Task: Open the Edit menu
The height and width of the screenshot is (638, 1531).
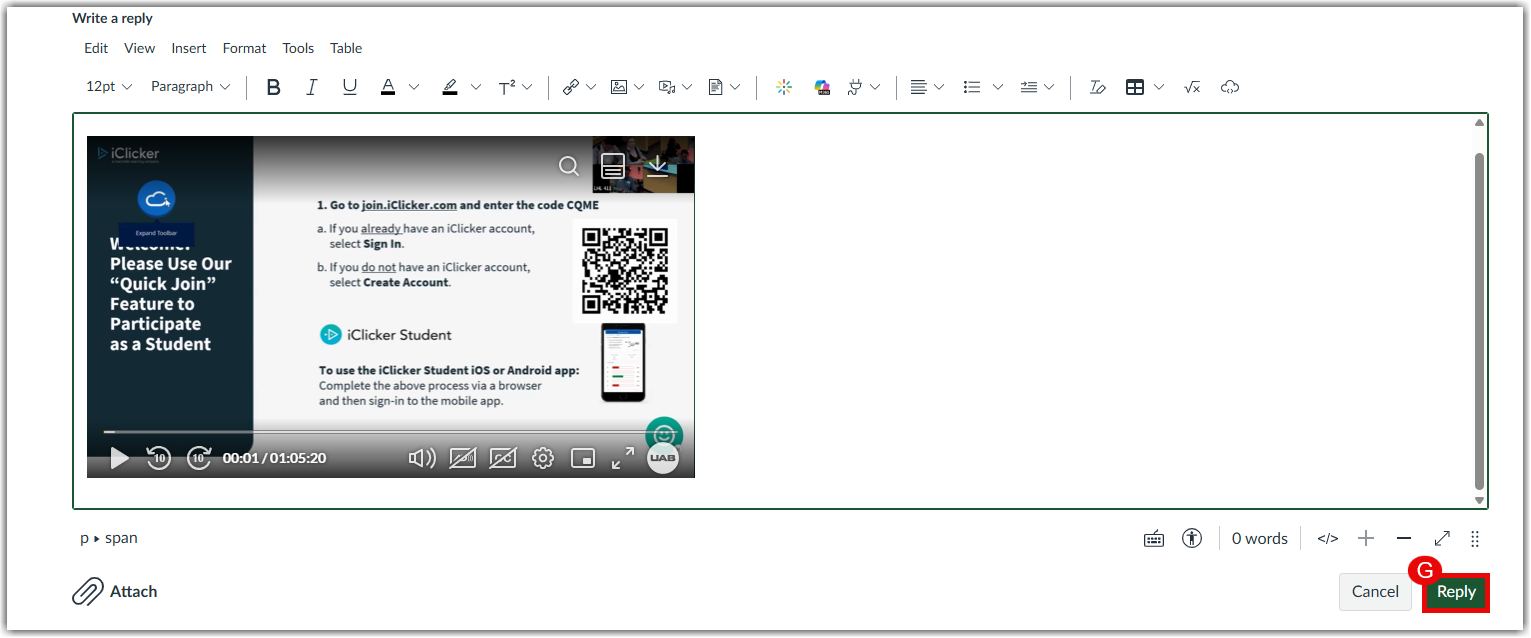Action: 96,48
